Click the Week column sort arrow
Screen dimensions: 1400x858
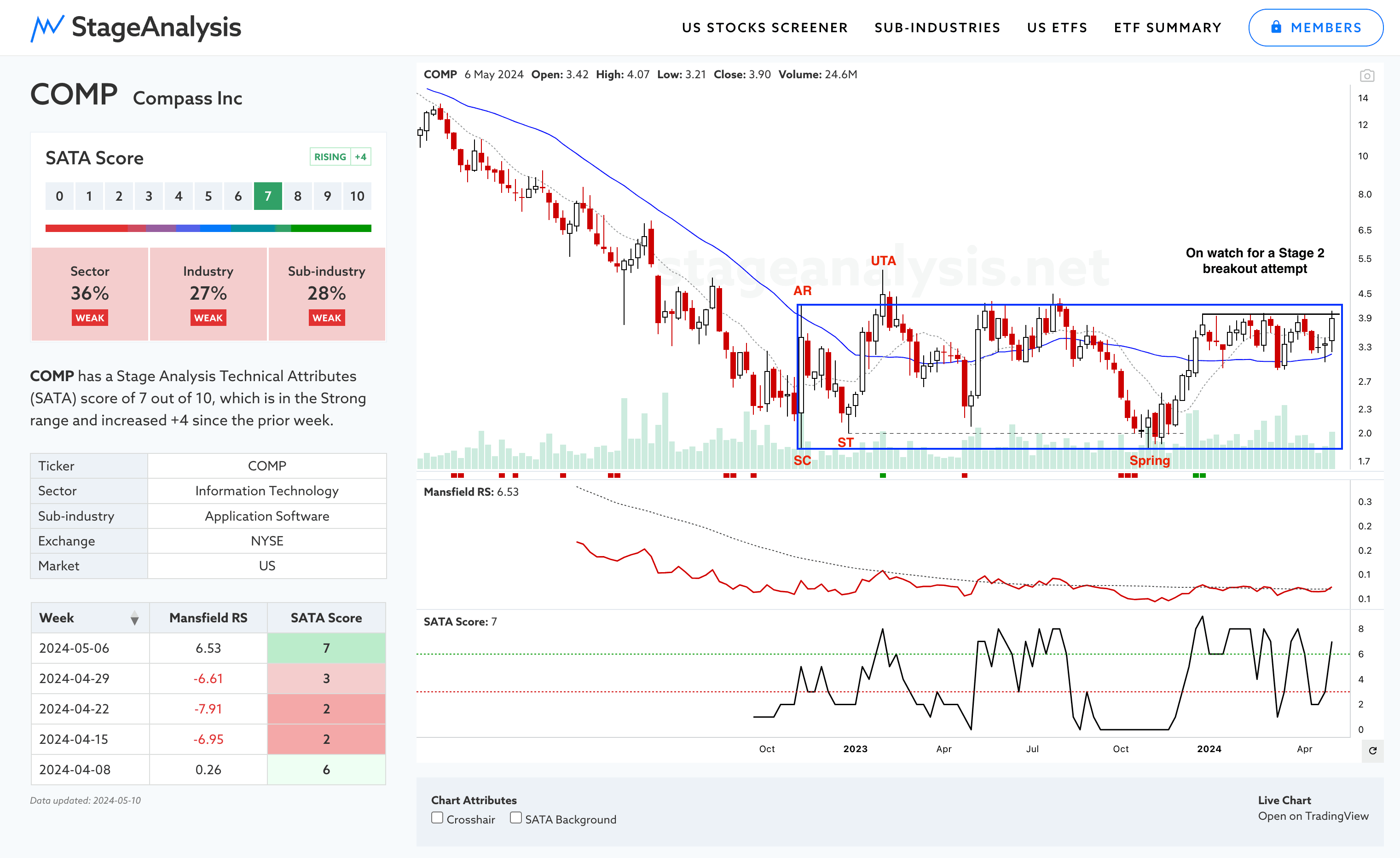pos(135,618)
